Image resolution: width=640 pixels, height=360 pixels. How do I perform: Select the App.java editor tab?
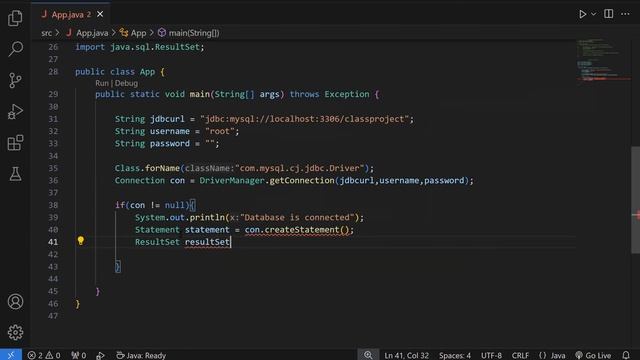pyautogui.click(x=71, y=14)
